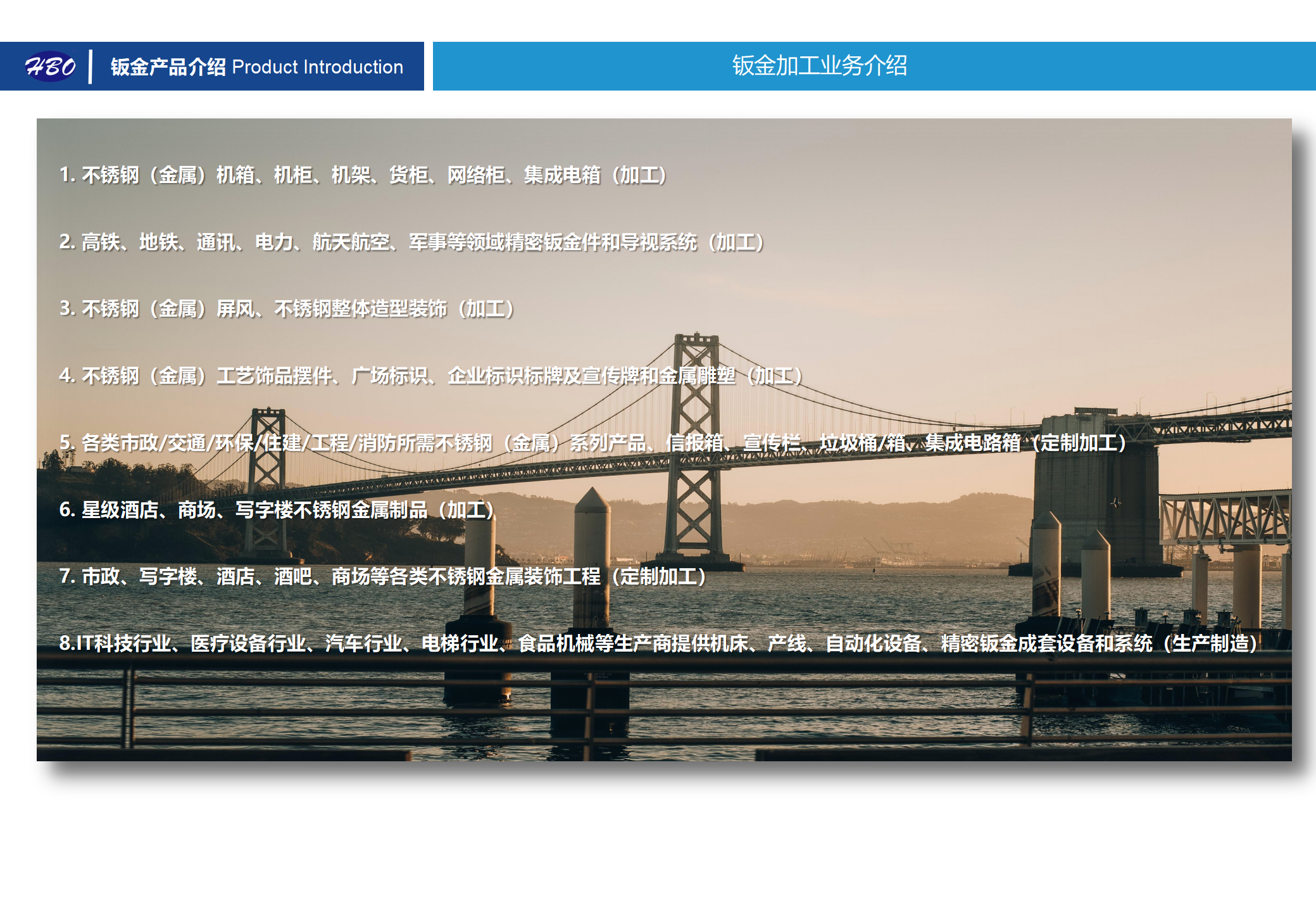Click the (生产制造) text at item 8 end
Viewport: 1316px width, 912px height.
(1210, 643)
